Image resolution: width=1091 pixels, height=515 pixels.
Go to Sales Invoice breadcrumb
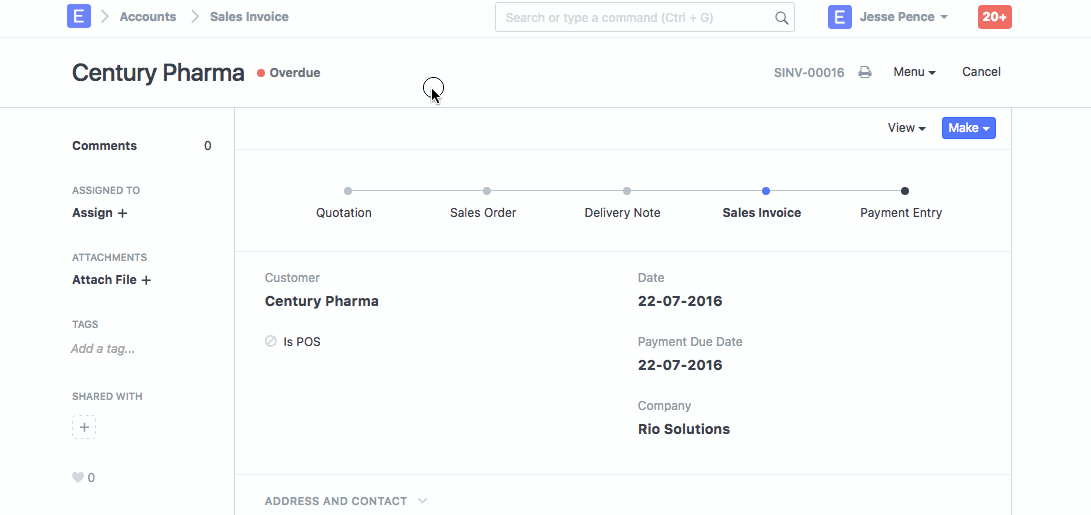[x=249, y=17]
